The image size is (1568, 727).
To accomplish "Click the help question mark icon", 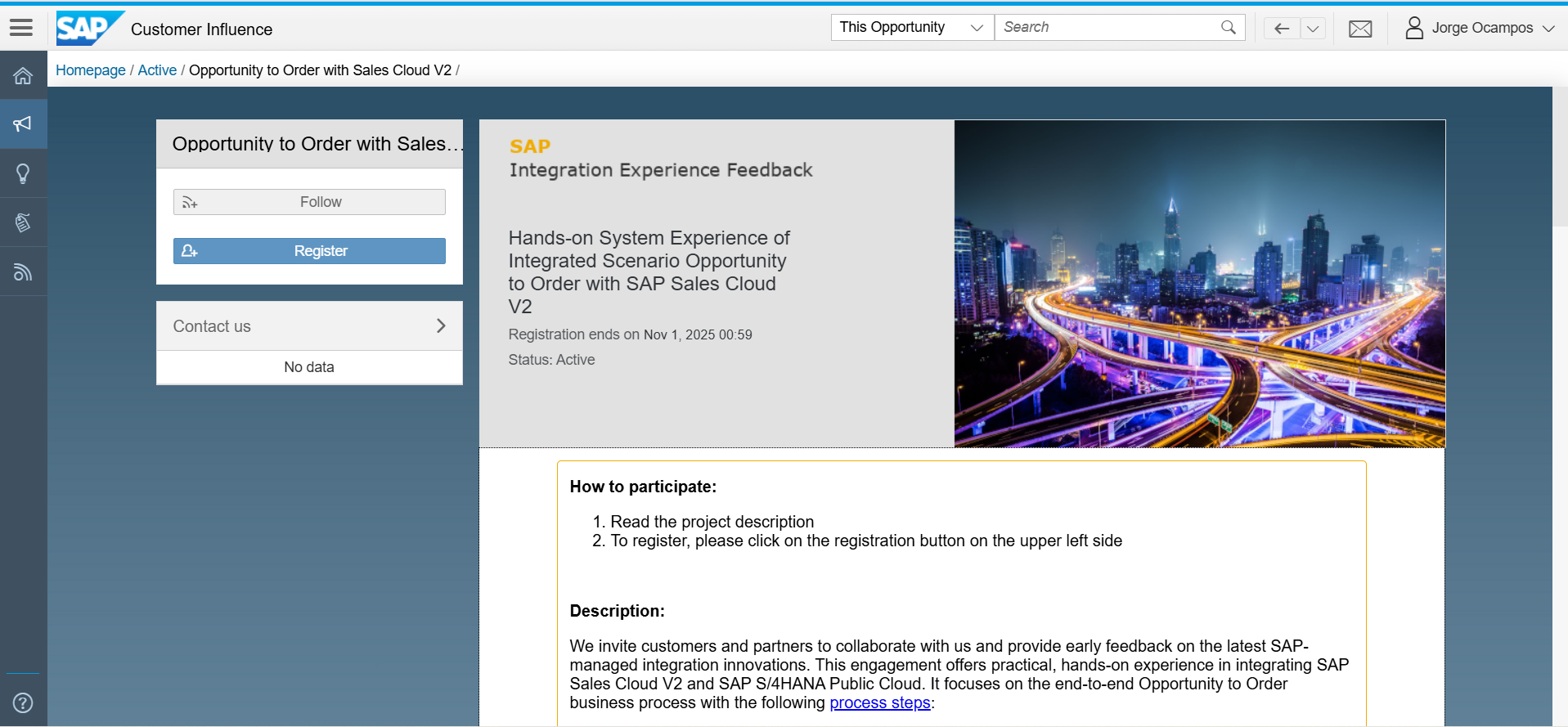I will 23,702.
